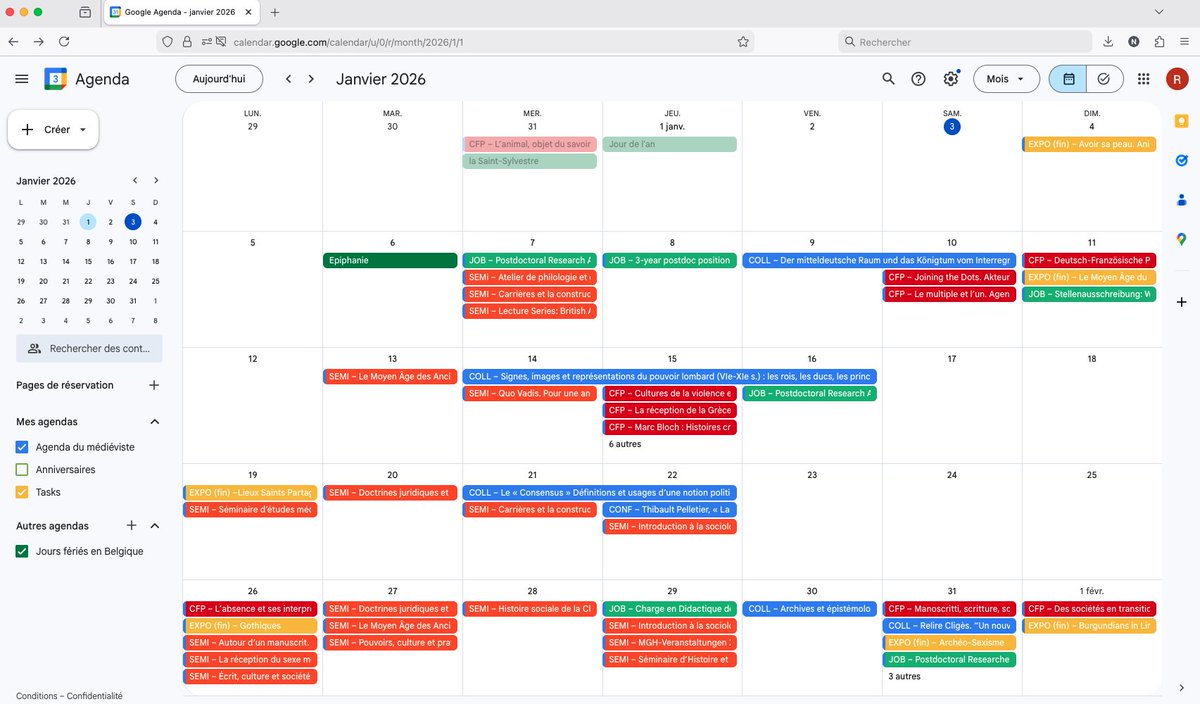The height and width of the screenshot is (704, 1200).
Task: Mini calendar next month arrow
Action: tap(156, 180)
